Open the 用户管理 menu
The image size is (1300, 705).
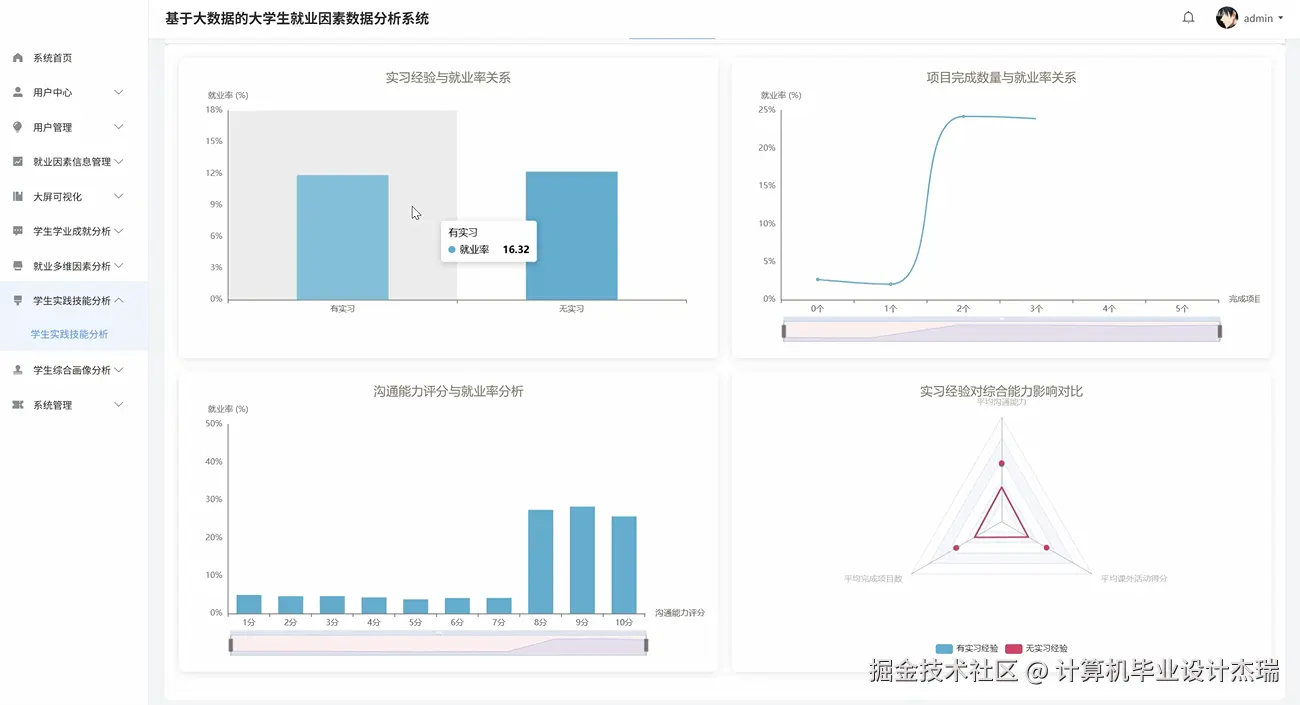click(x=74, y=127)
